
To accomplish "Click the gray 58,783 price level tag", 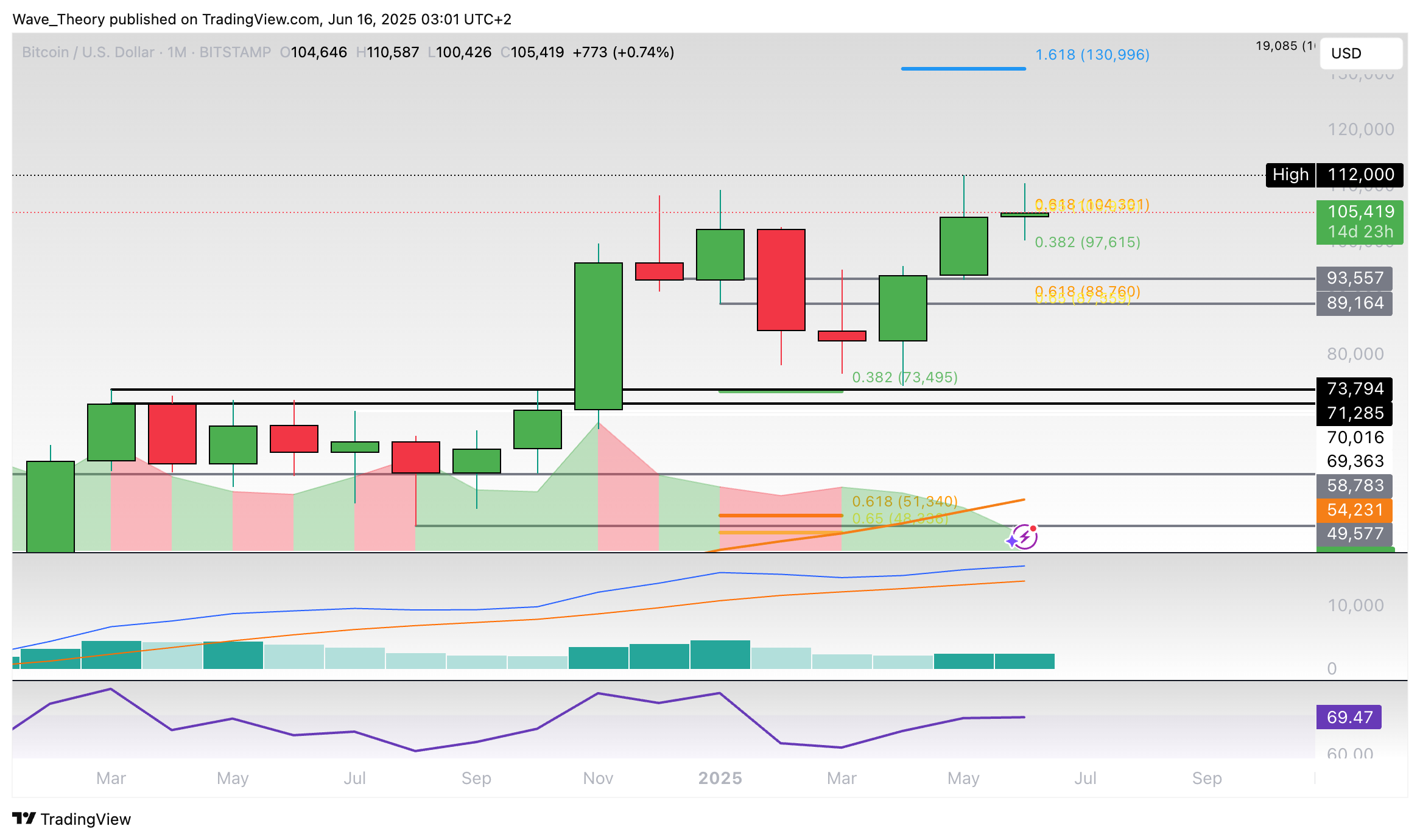I will (1354, 485).
